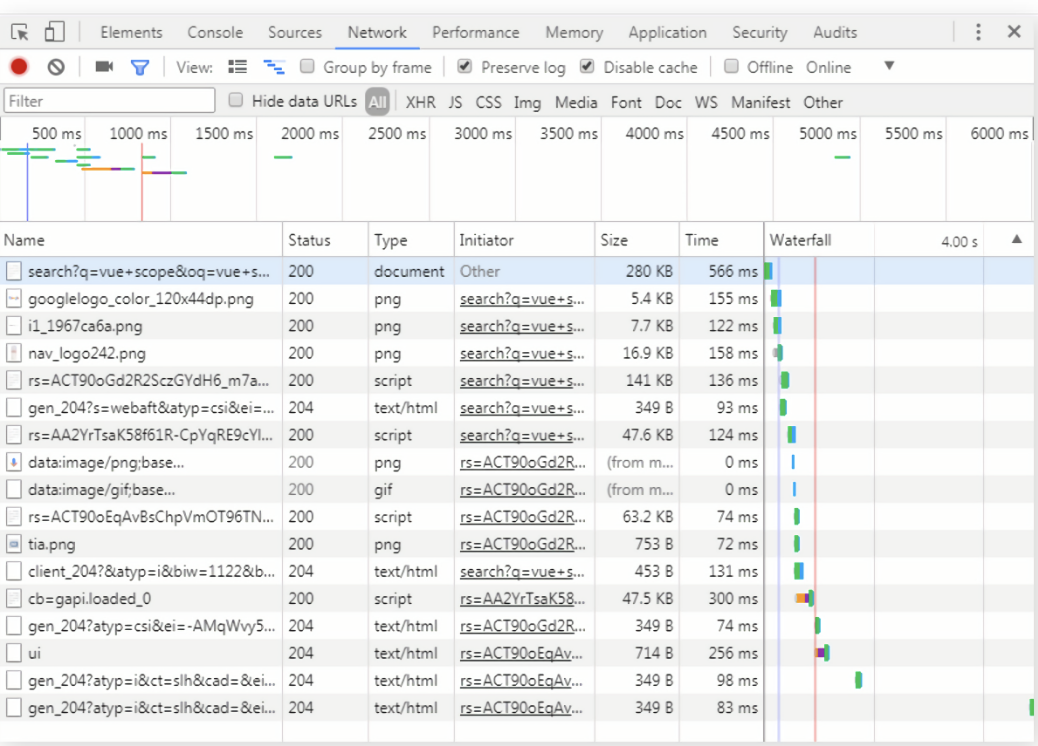Click the waterfall bar for ui request
This screenshot has height=746, width=1038.
(823, 653)
